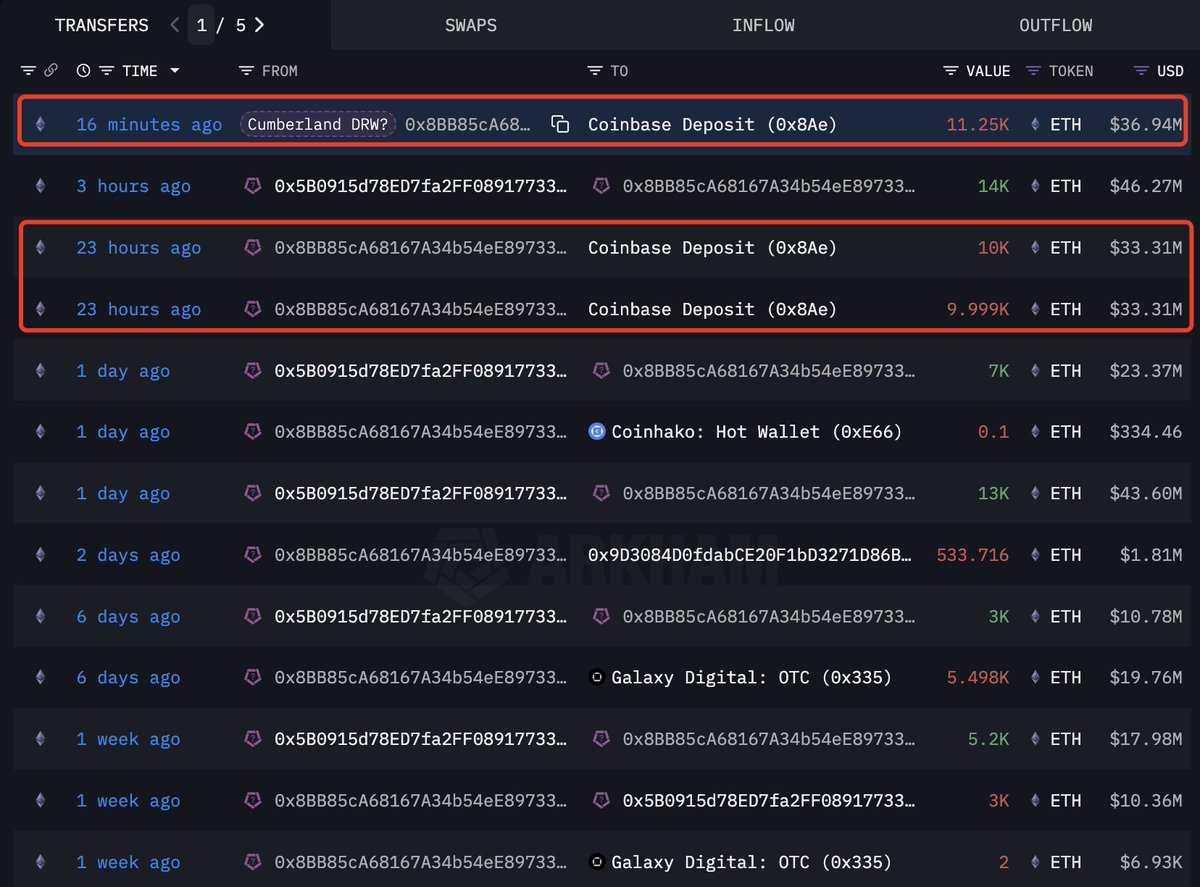
Task: Click the $43.60M USD amount
Action: (x=1146, y=494)
